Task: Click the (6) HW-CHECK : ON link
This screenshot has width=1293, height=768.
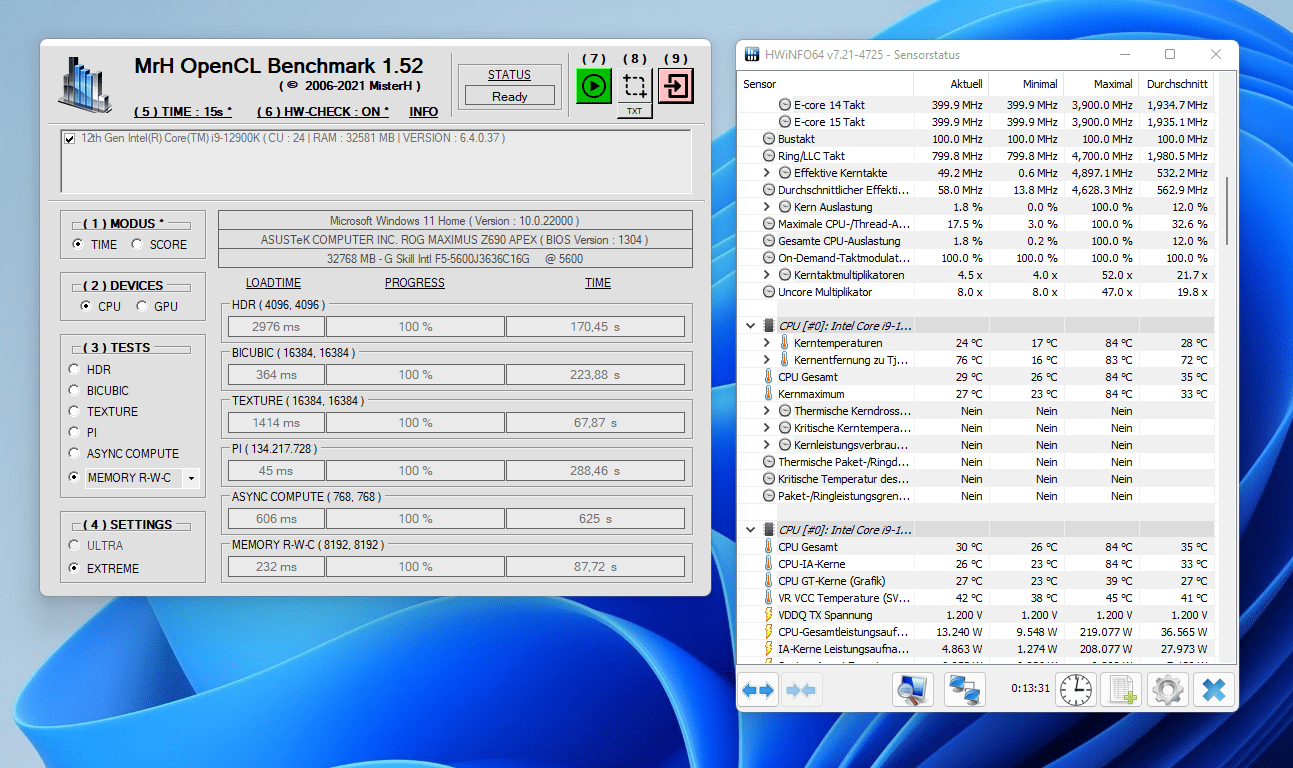Action: coord(323,112)
